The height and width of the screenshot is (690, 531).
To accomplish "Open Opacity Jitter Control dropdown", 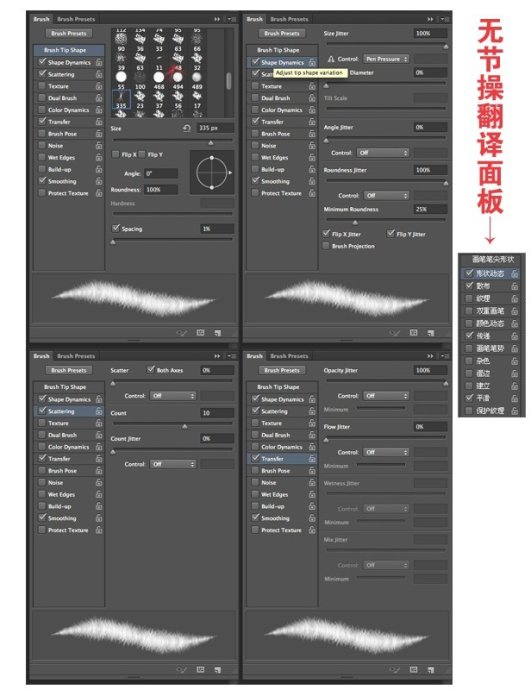I will (386, 396).
